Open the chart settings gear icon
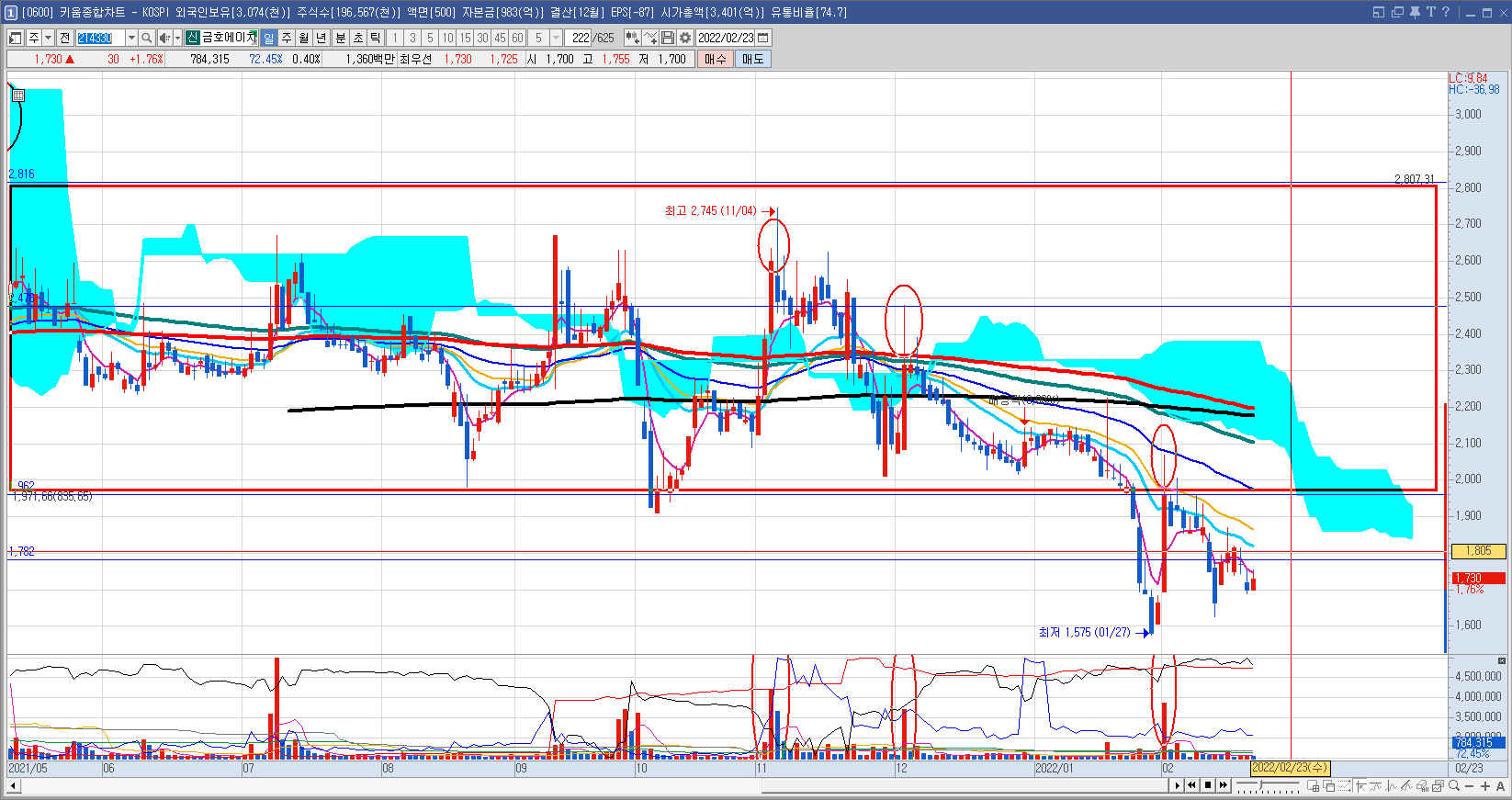This screenshot has height=800, width=1512. tap(685, 38)
